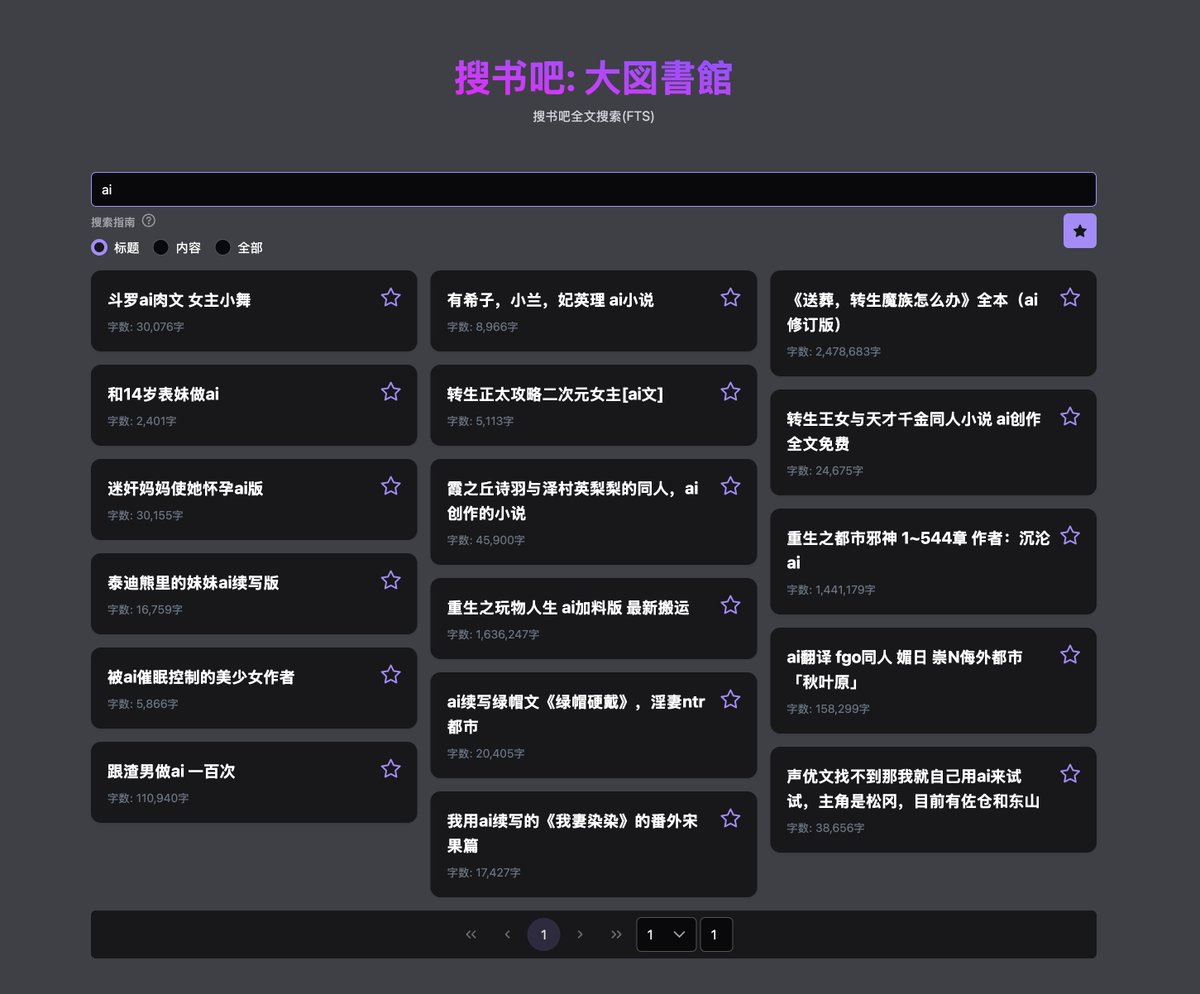1200x994 pixels.
Task: Click the 搜书吧: 大図書館 title
Action: tap(594, 79)
